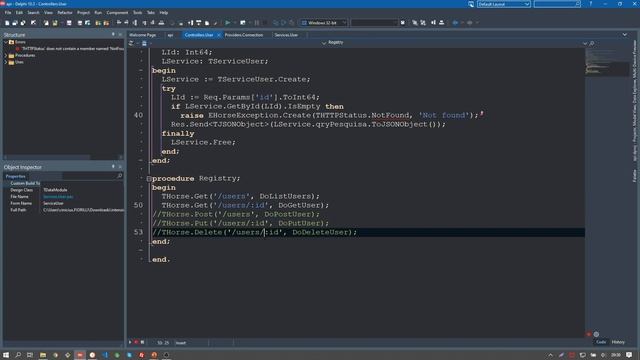Open the Refactor menu
Image resolution: width=640 pixels, height=360 pixels.
click(x=64, y=13)
